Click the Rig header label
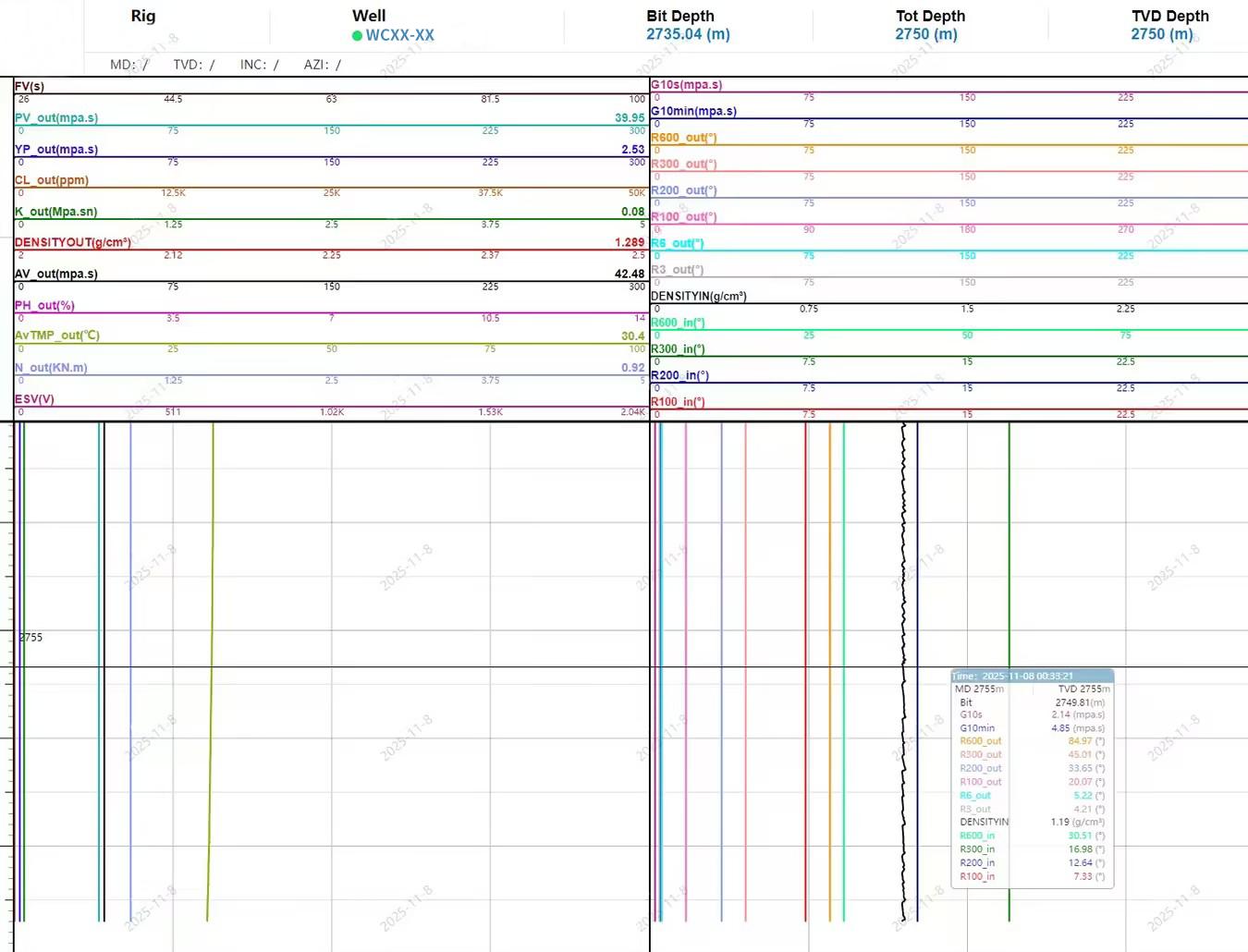 [143, 16]
